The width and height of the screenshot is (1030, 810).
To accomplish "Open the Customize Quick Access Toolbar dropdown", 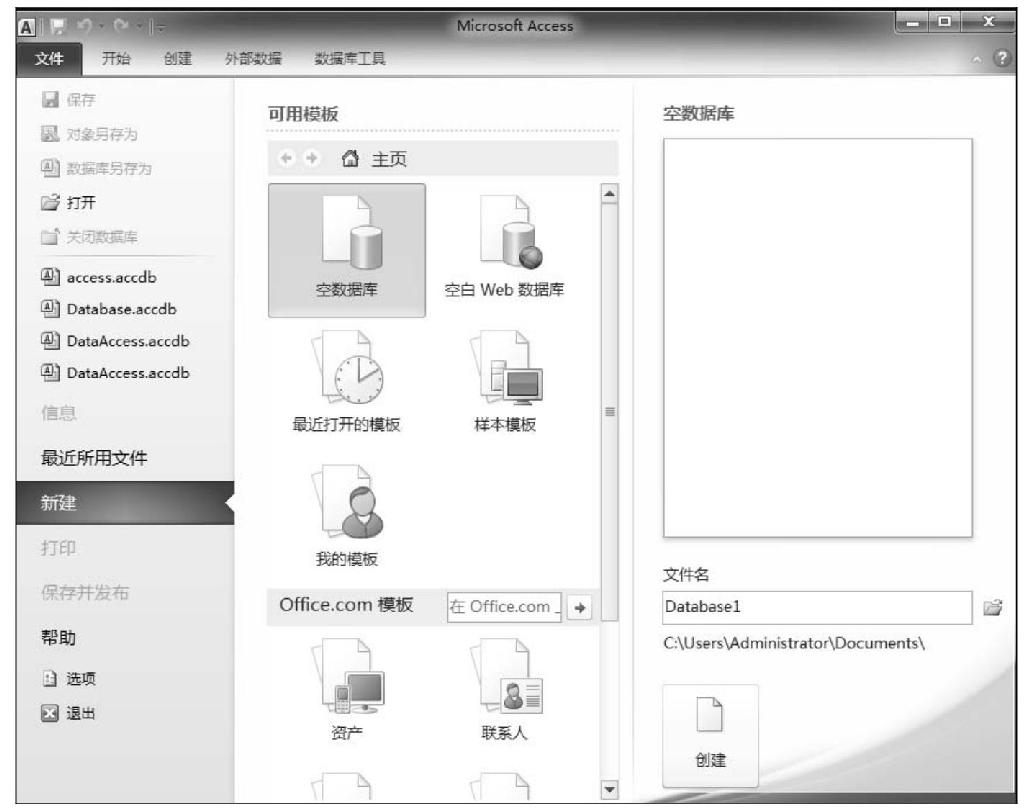I will (160, 28).
